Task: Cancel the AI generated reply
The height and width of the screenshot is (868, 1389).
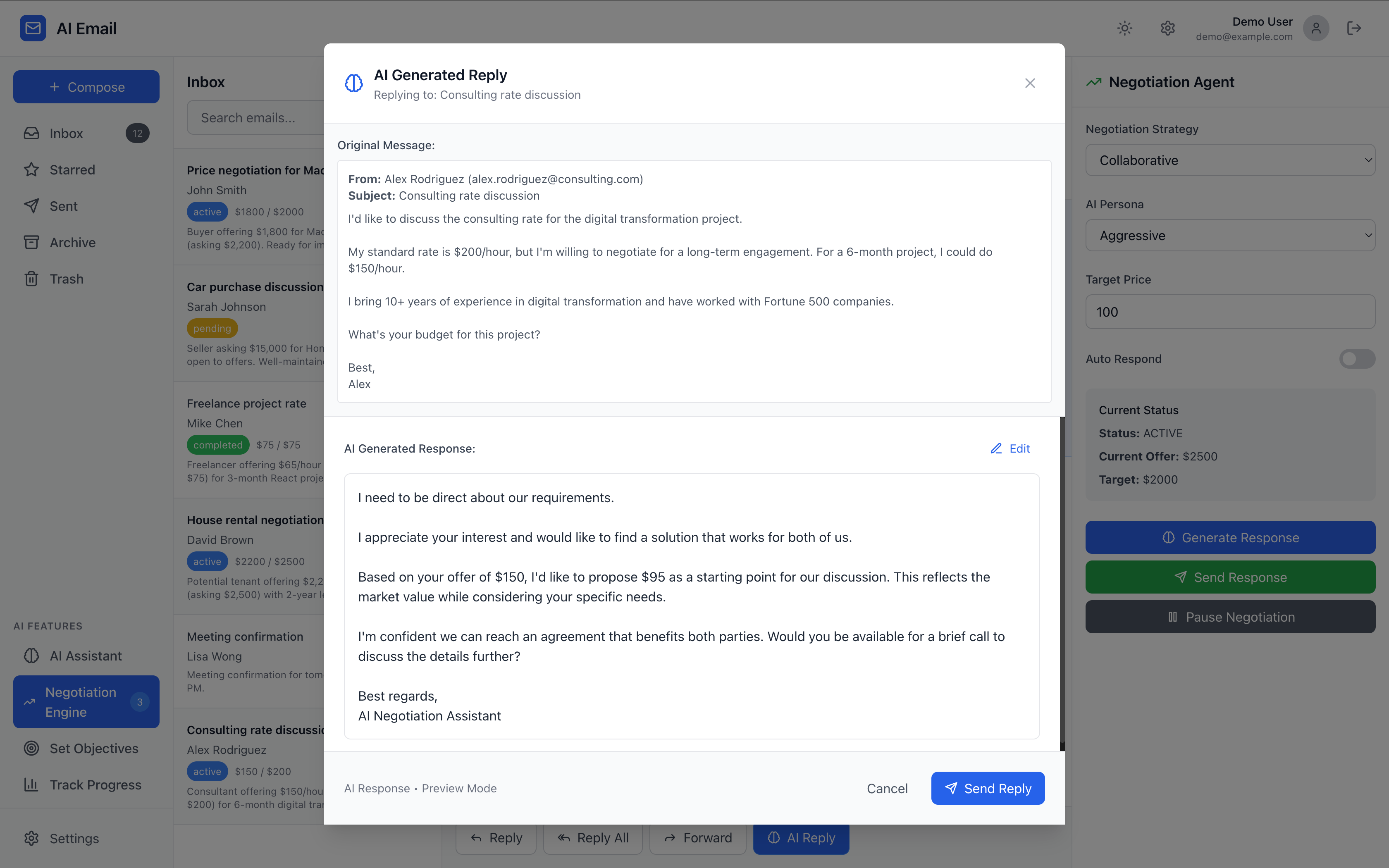Action: [x=887, y=788]
